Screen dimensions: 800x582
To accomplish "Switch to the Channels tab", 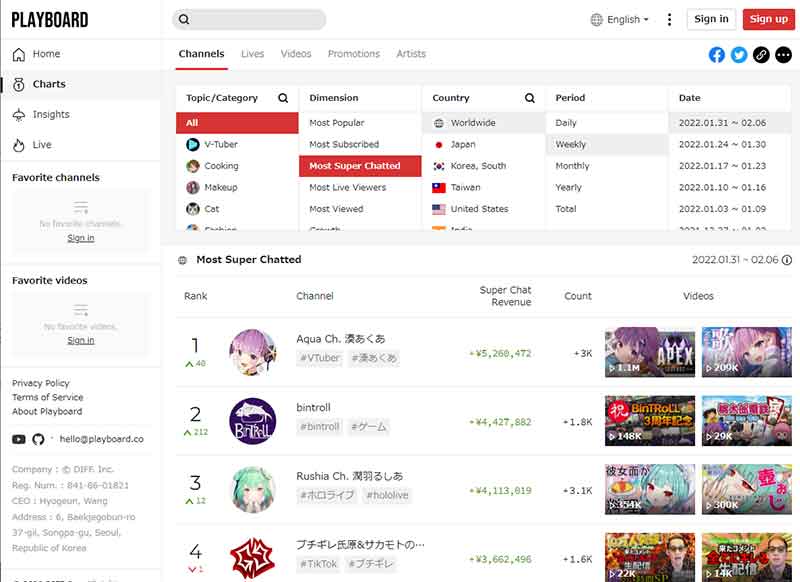I will coord(202,54).
